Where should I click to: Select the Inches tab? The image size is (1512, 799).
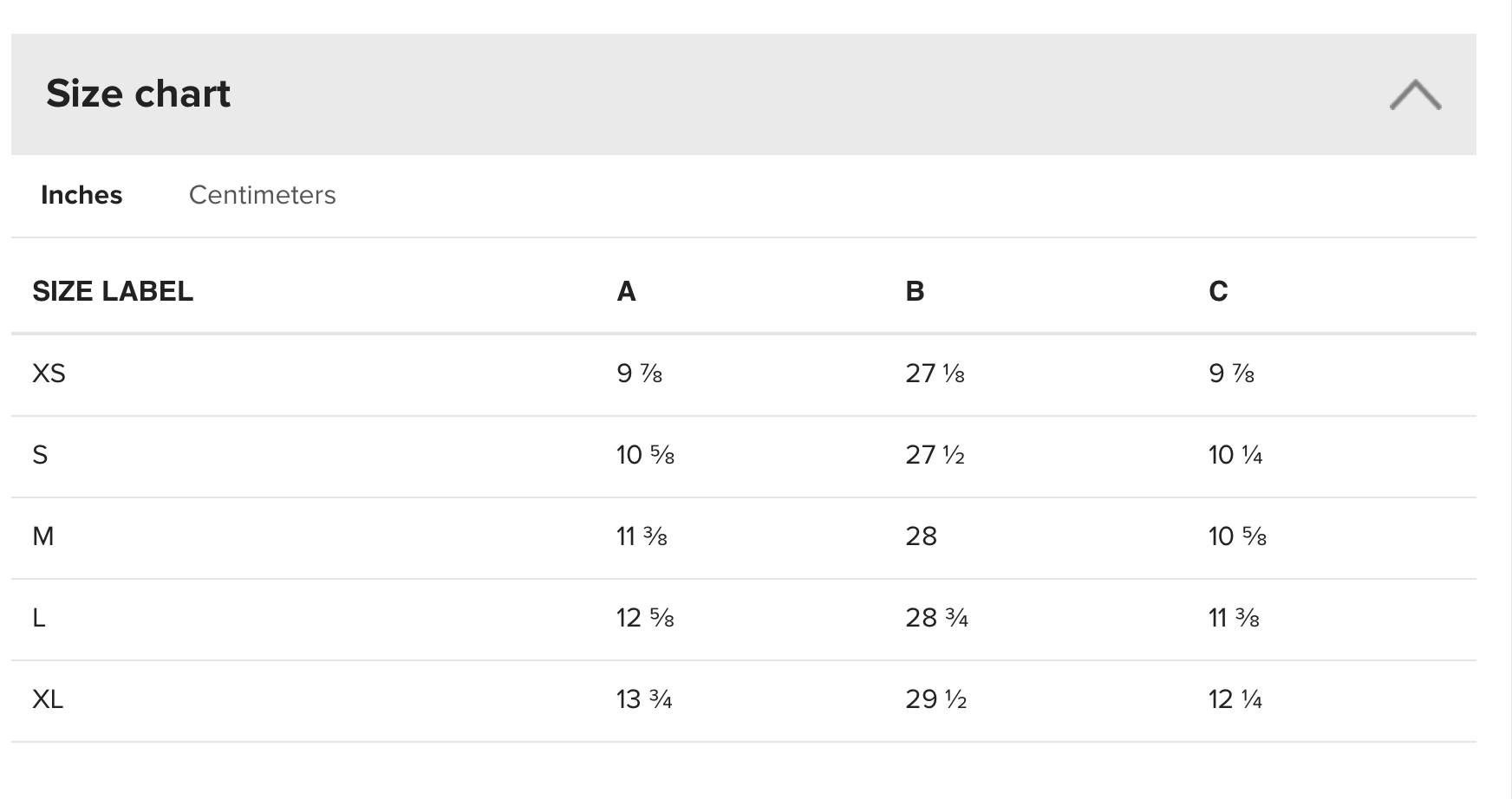coord(81,195)
